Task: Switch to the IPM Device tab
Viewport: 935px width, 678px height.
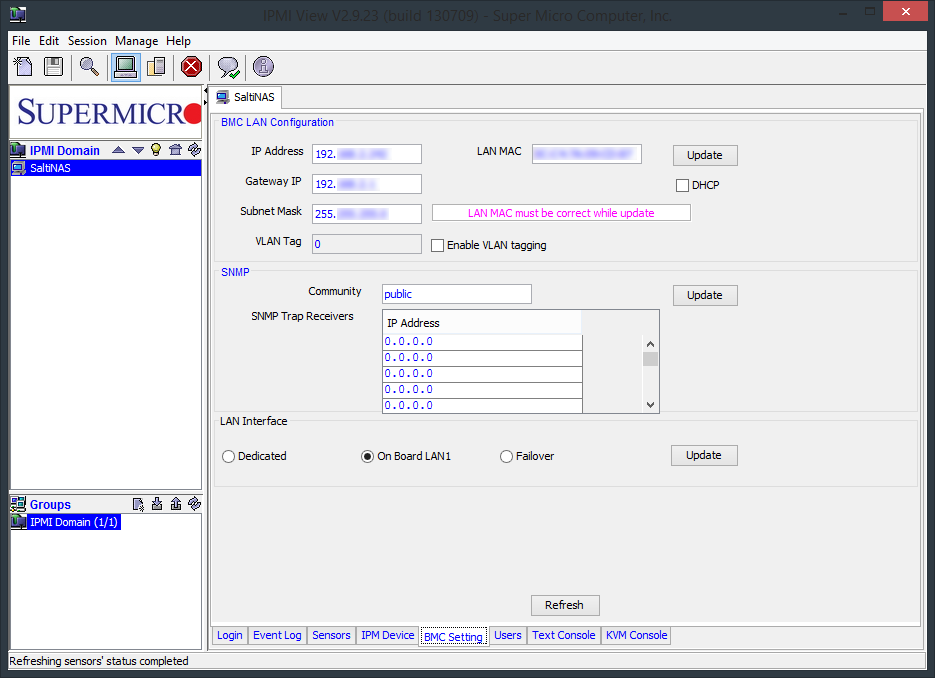Action: pyautogui.click(x=388, y=635)
